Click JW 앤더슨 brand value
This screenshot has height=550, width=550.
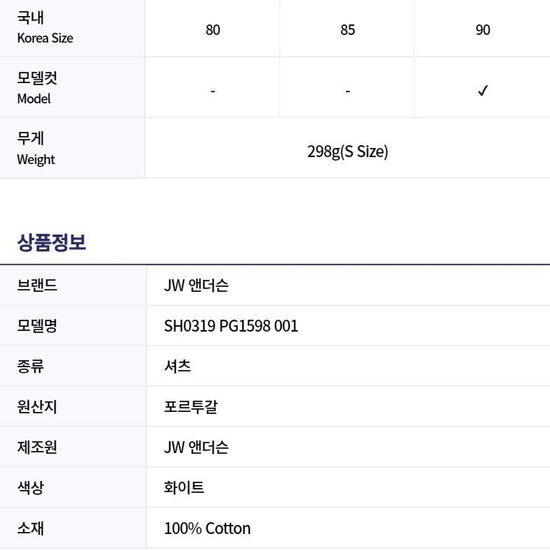click(x=196, y=285)
